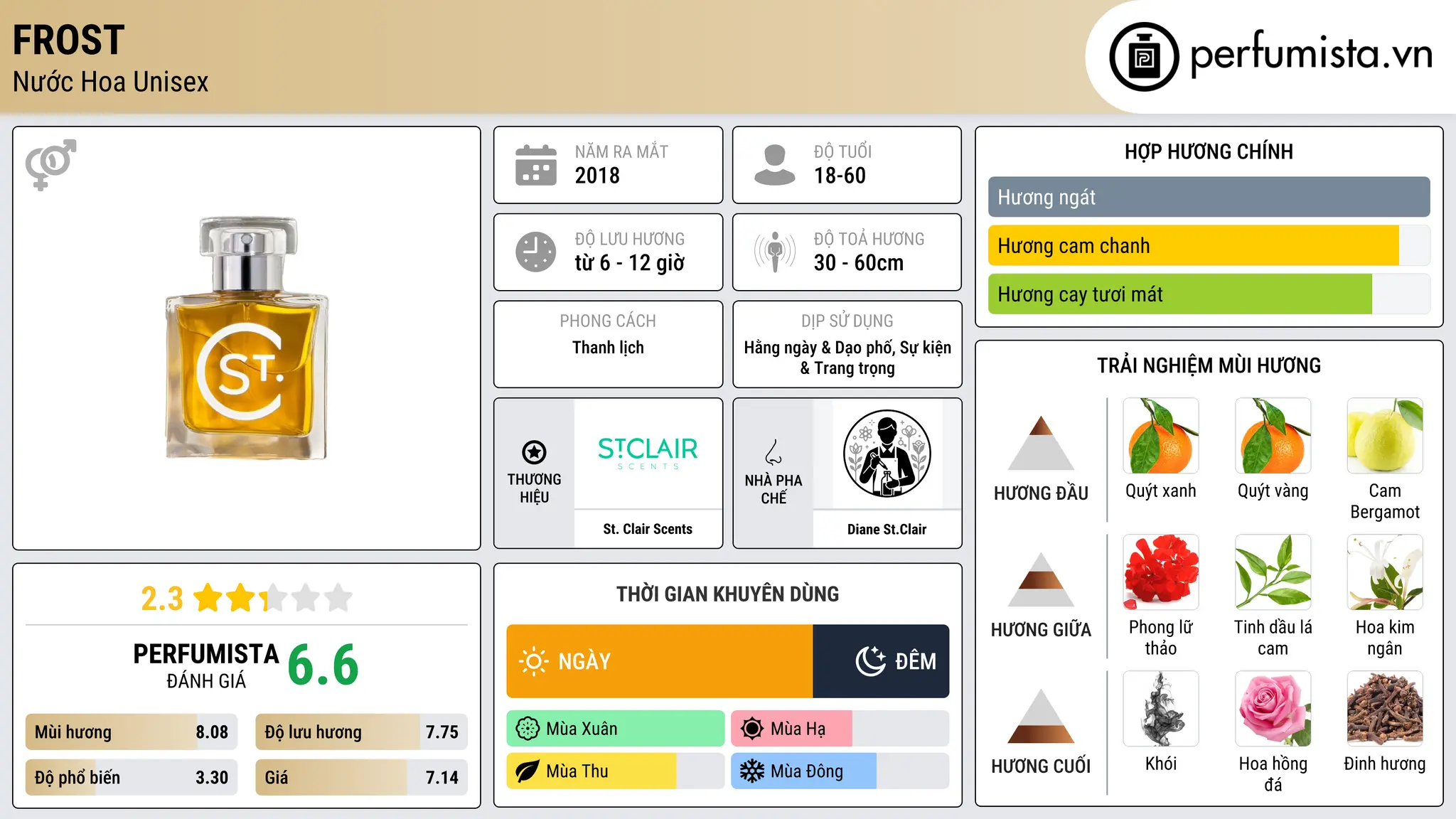Click the perfumista.vn site name
Screen dimensions: 1456x819
(1311, 54)
